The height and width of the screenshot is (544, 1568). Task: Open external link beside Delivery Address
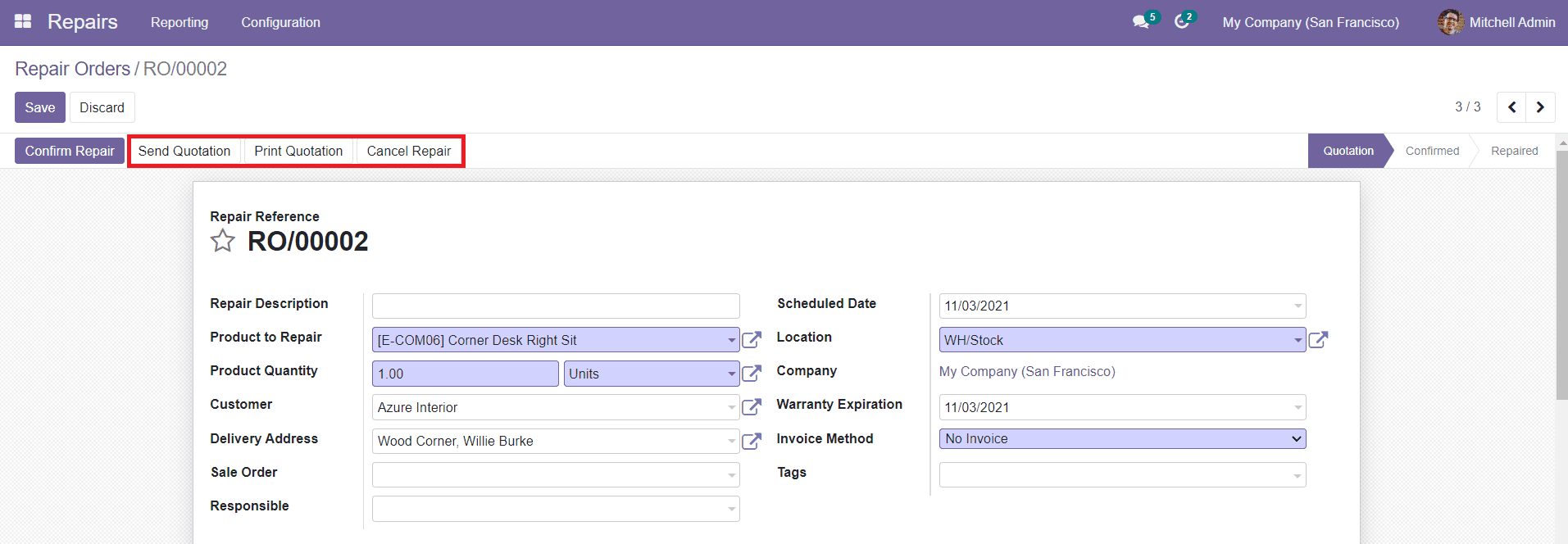751,442
